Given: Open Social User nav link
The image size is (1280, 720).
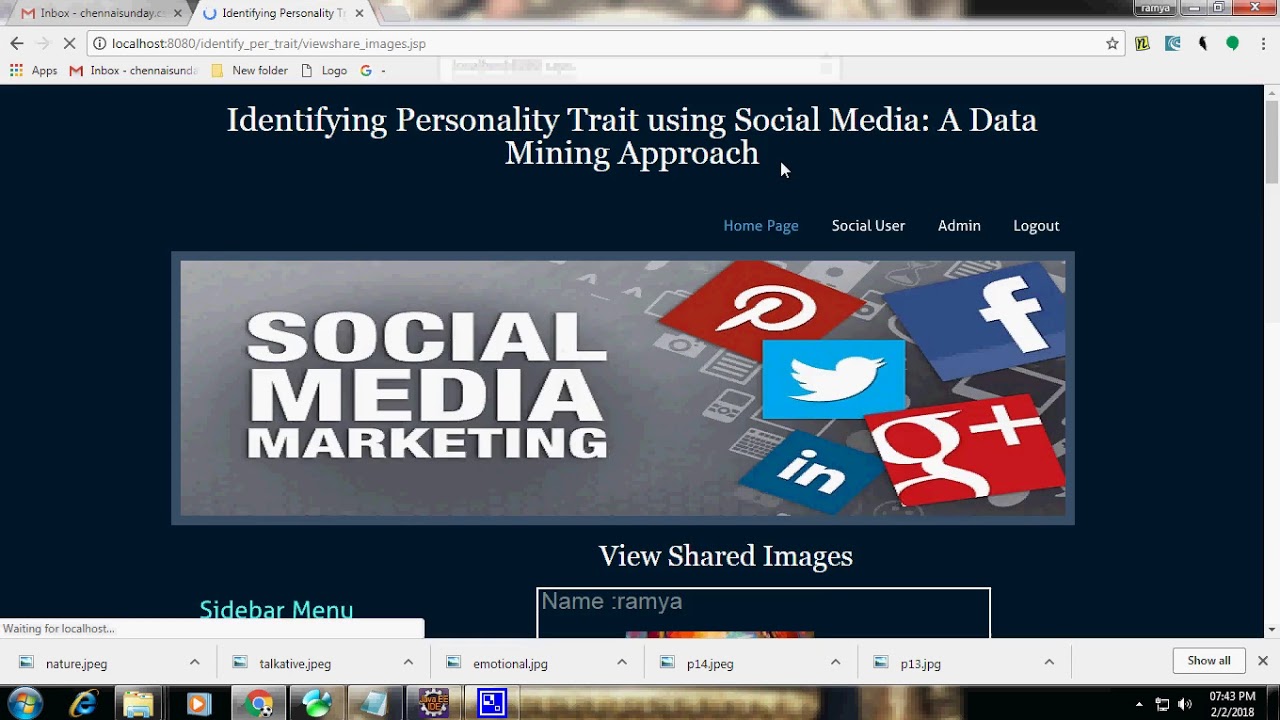Looking at the screenshot, I should (868, 226).
